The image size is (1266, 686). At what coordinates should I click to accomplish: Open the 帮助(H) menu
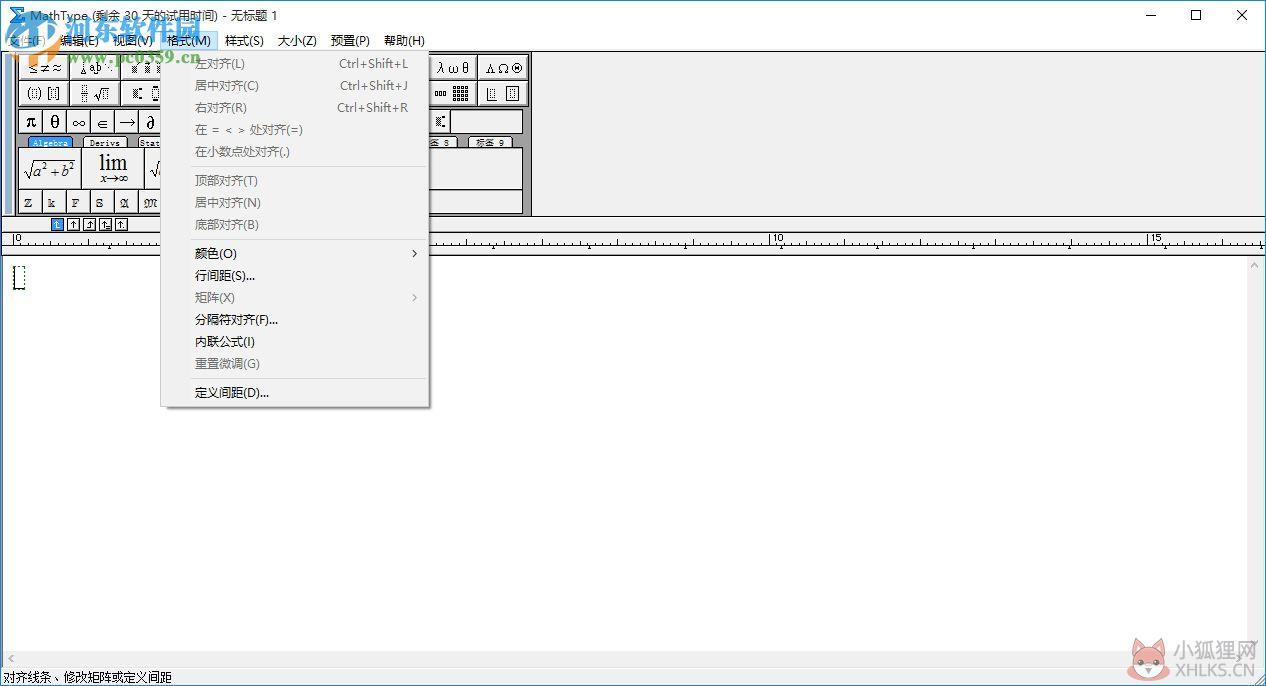404,41
